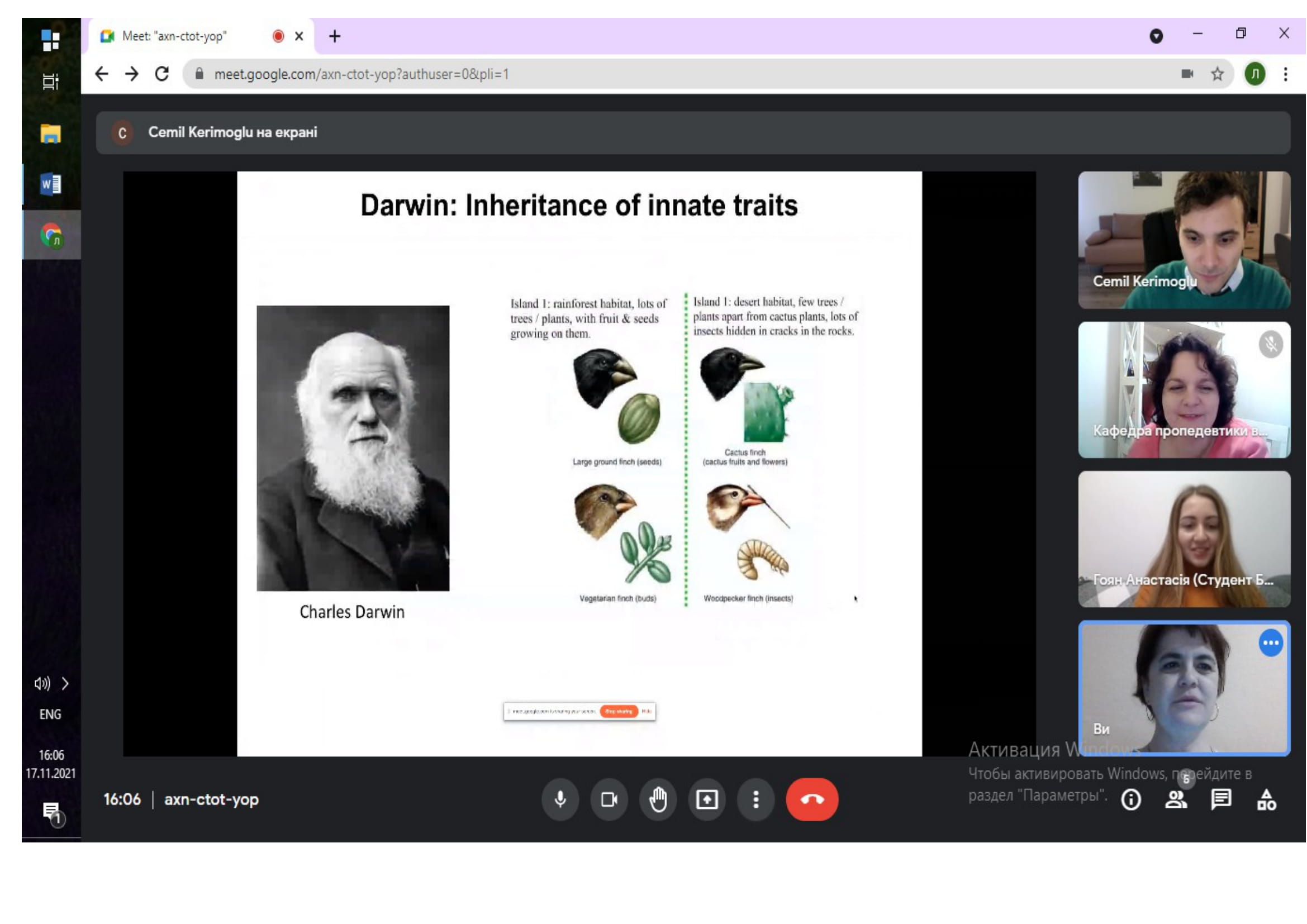Screen dimensions: 1307x924
Task: Mute the microphone in the call toolbar
Action: pyautogui.click(x=560, y=799)
